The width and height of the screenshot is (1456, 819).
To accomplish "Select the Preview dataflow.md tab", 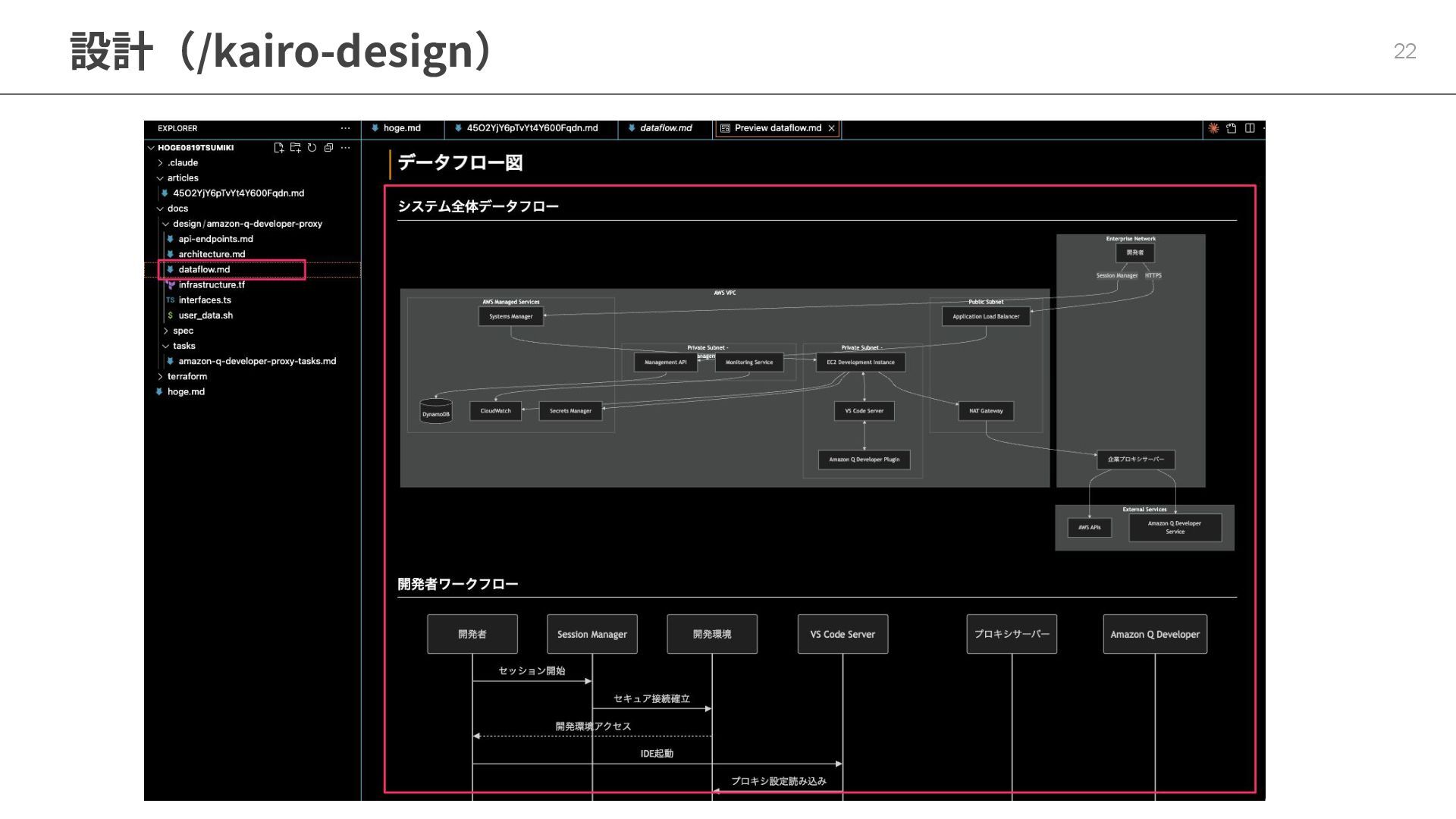I will [x=777, y=128].
